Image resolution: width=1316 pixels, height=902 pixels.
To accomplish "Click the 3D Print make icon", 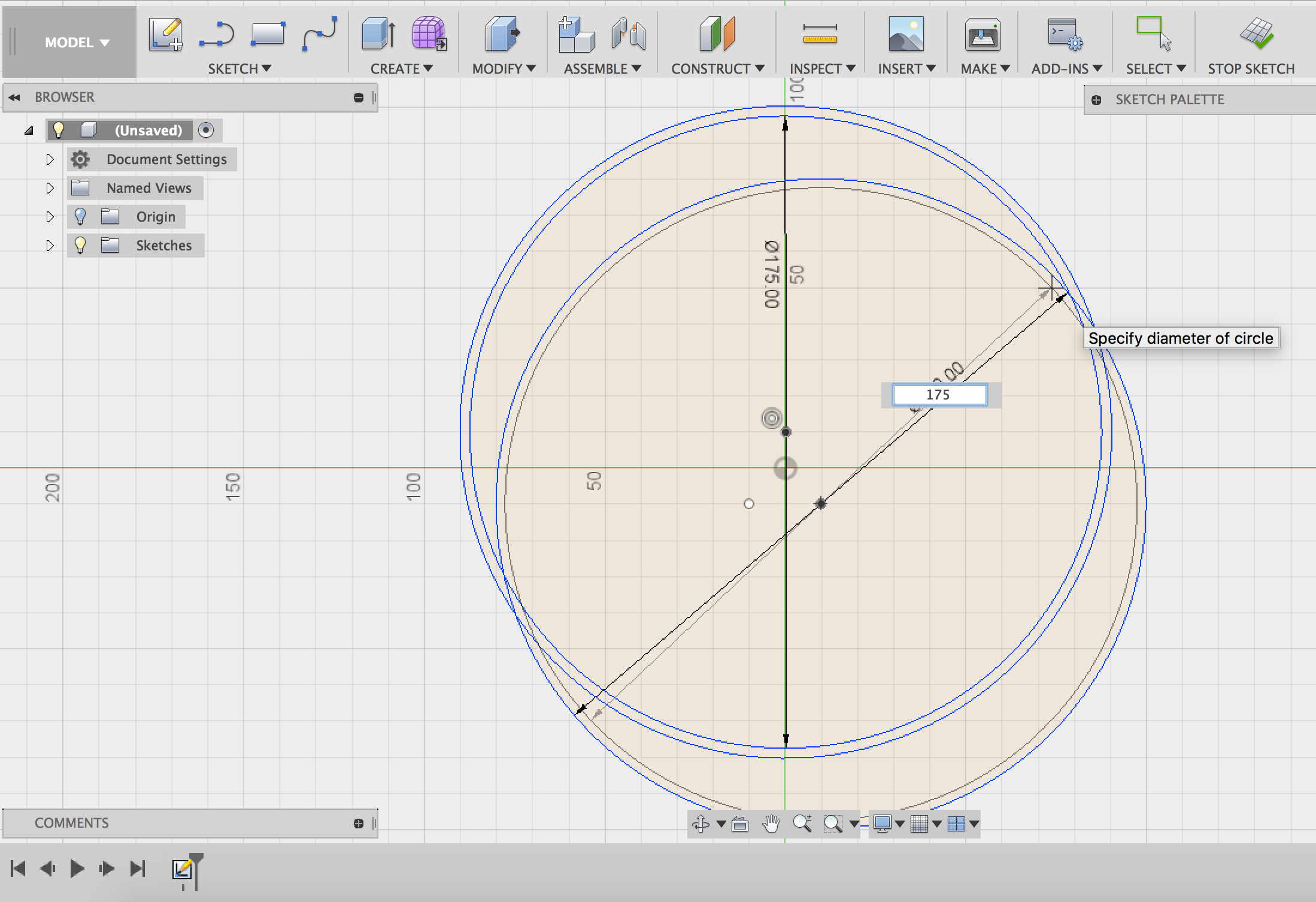I will [x=983, y=34].
